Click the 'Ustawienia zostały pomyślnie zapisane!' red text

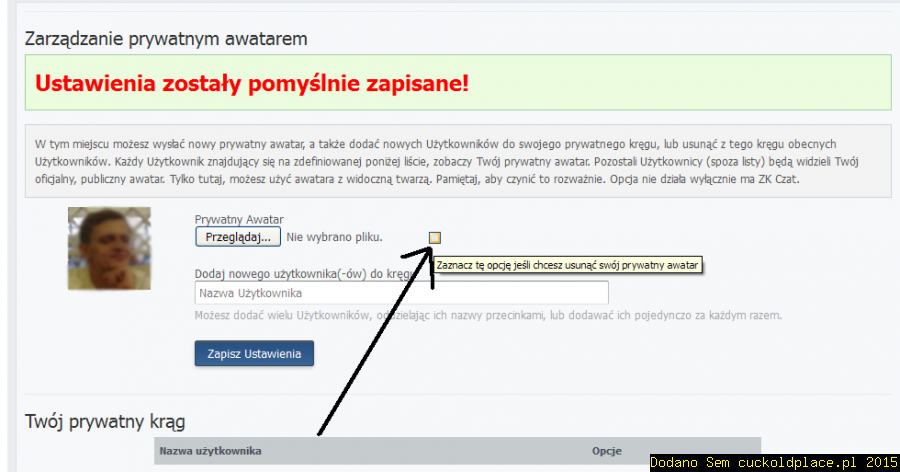coord(251,83)
